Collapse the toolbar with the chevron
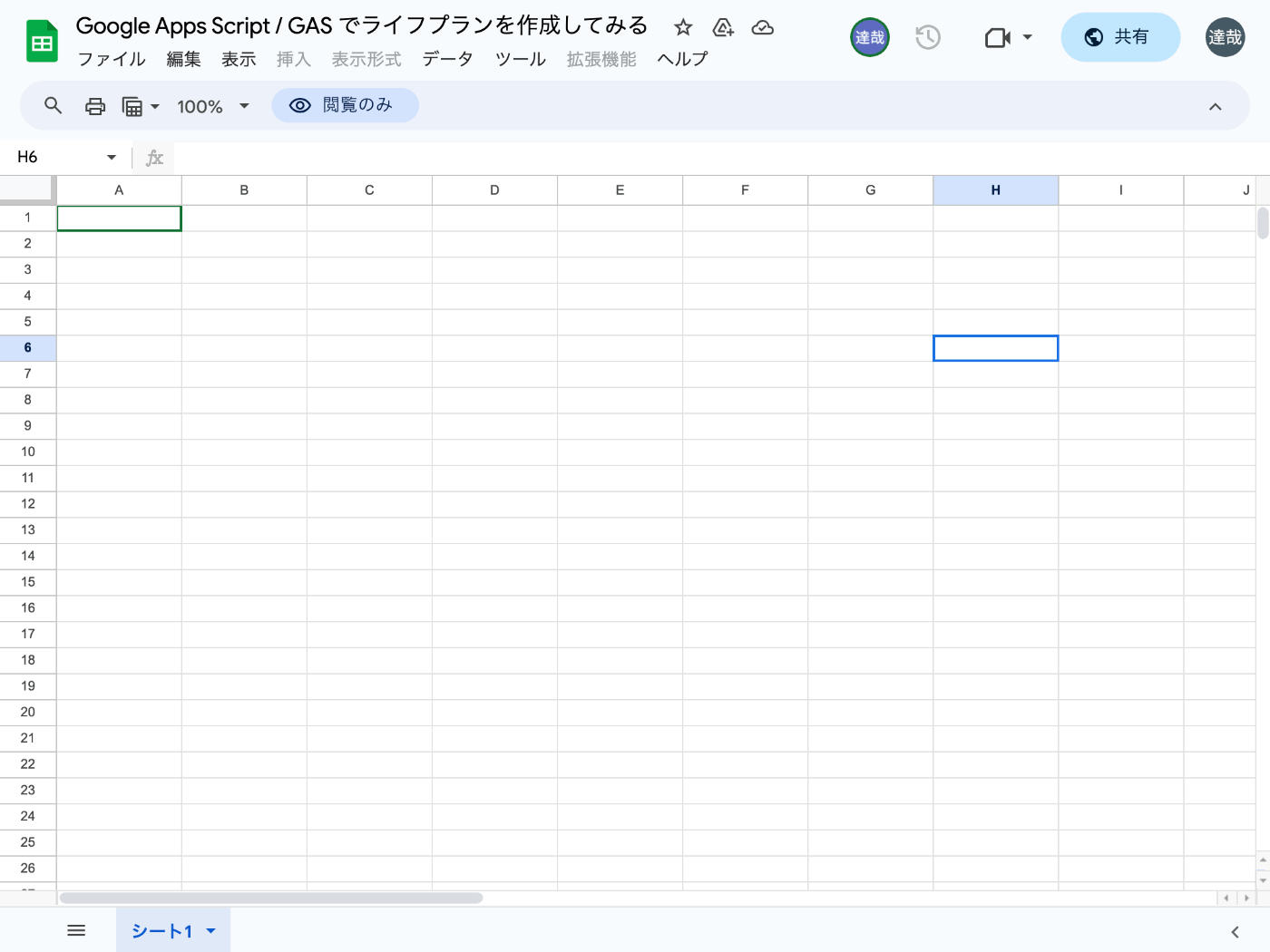Screen dimensions: 1270x952 [x=1216, y=106]
